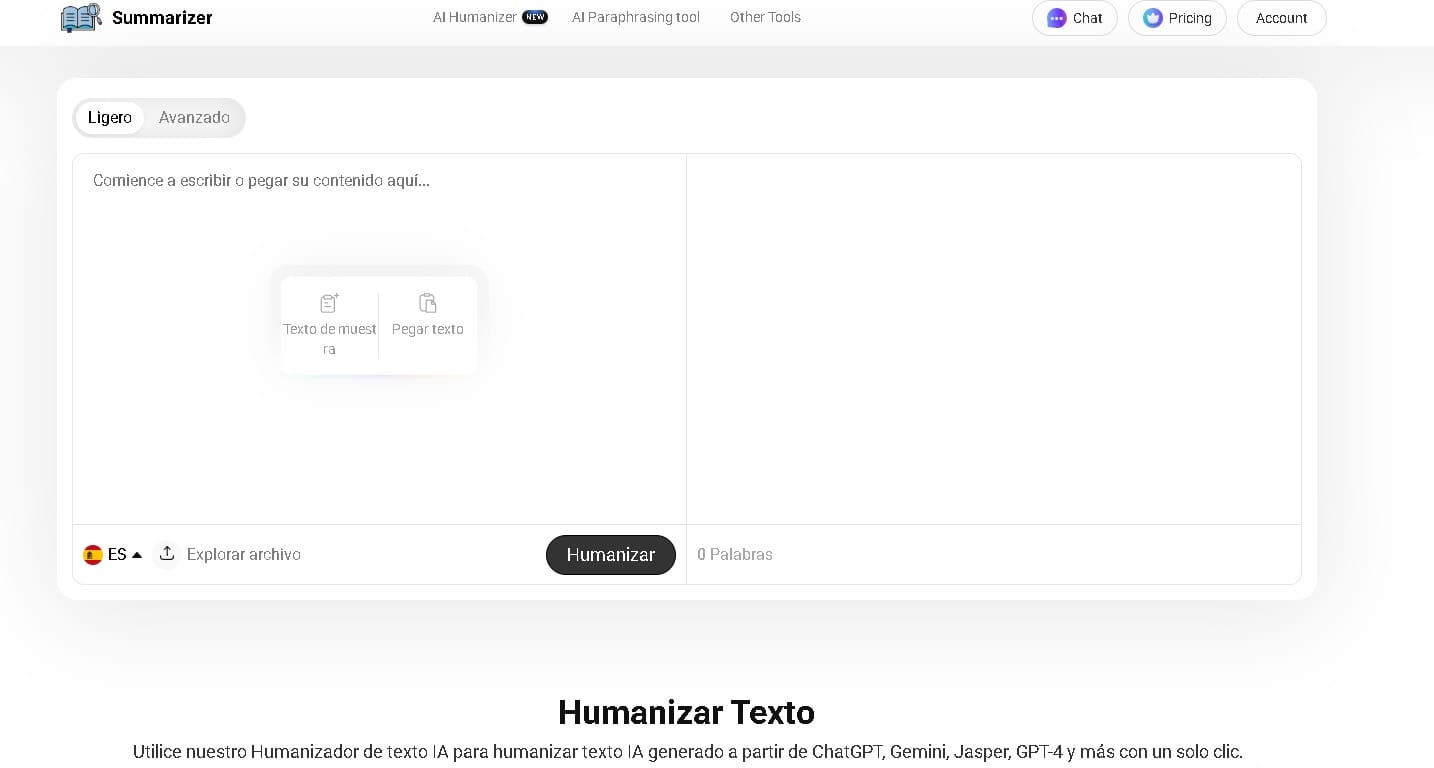Open the Other Tools dropdown
The height and width of the screenshot is (768, 1434).
(x=764, y=17)
